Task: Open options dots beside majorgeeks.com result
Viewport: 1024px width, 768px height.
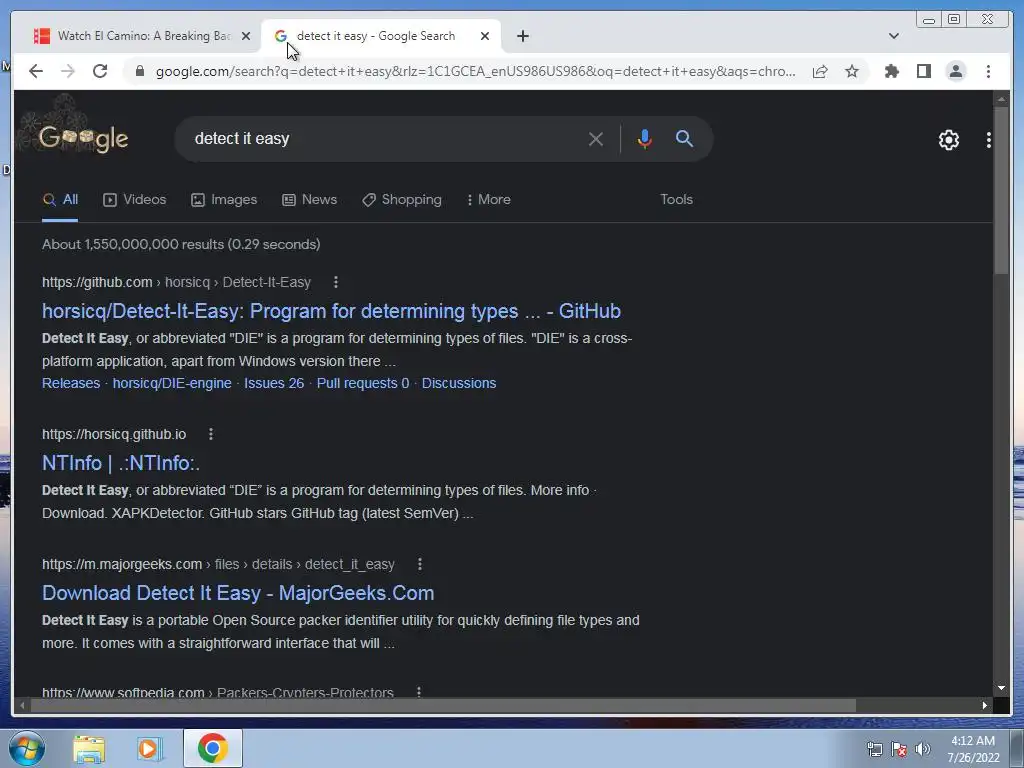Action: [419, 564]
